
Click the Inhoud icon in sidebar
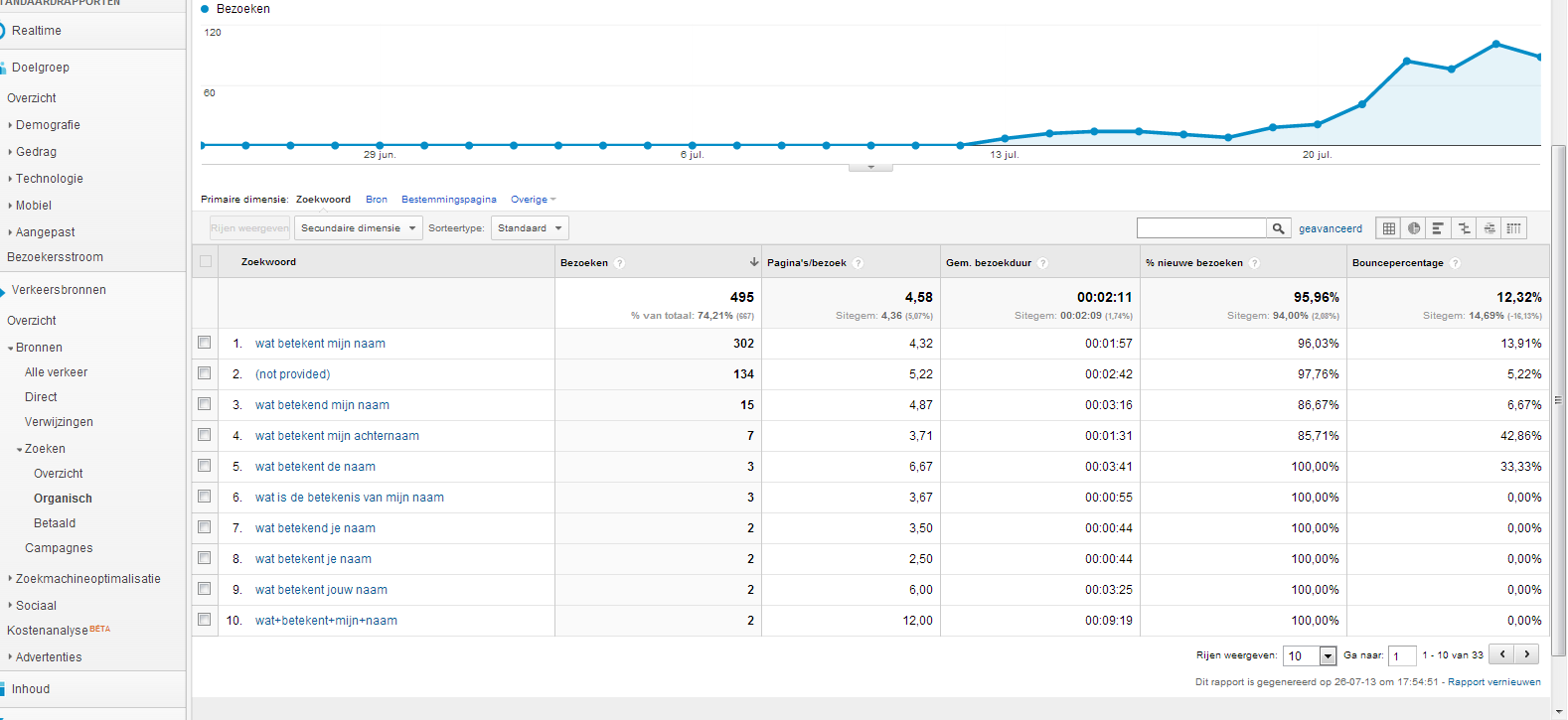(x=3, y=689)
